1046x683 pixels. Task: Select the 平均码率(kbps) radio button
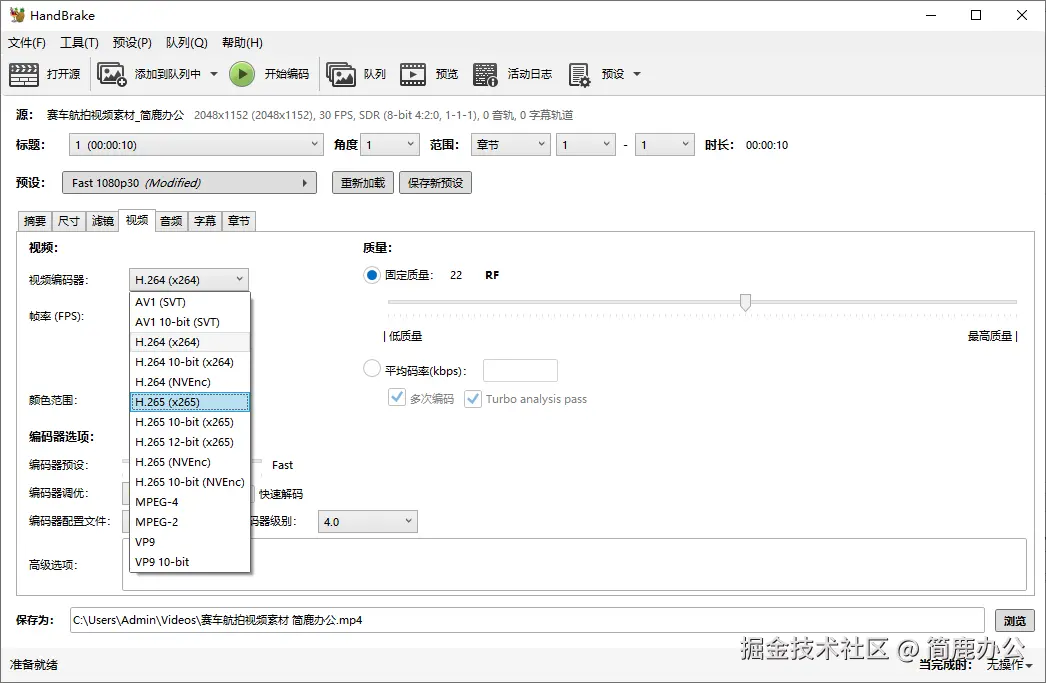click(372, 368)
